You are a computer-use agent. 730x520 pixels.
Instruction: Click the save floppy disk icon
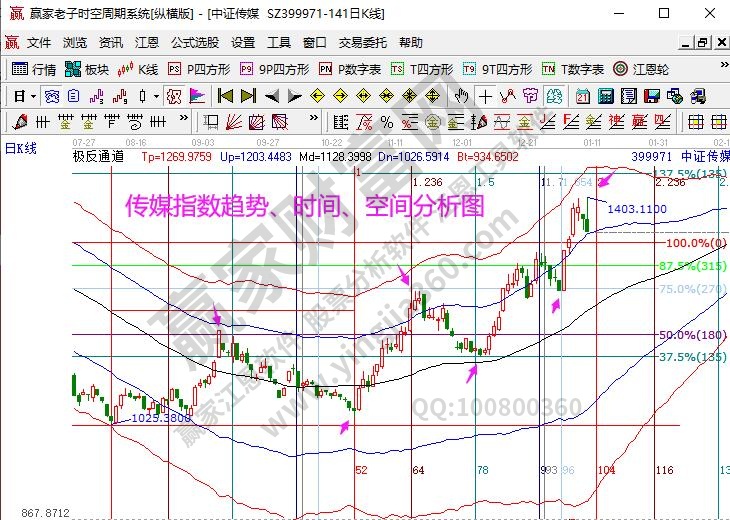[651, 96]
